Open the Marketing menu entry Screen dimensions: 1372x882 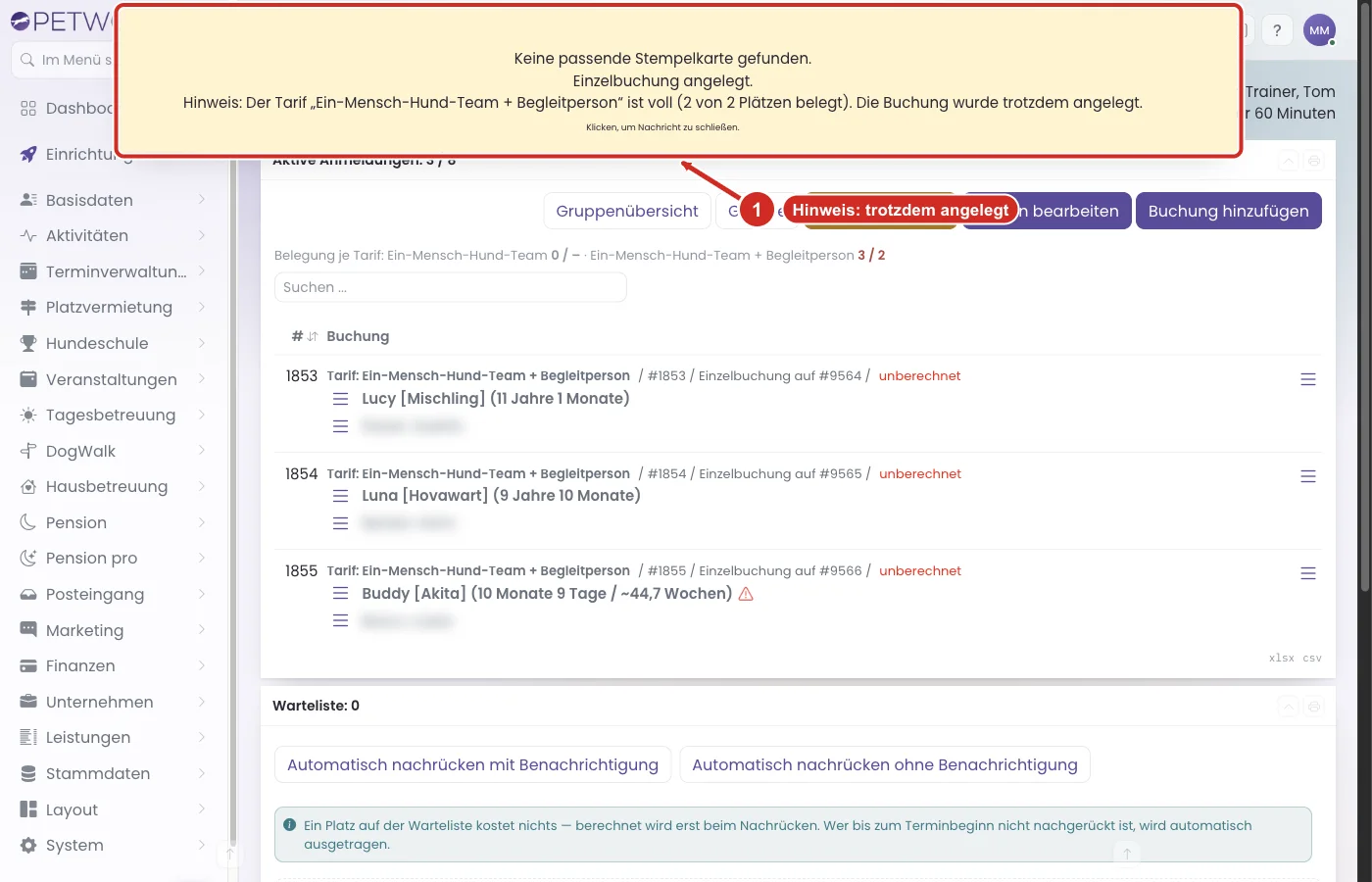click(114, 630)
